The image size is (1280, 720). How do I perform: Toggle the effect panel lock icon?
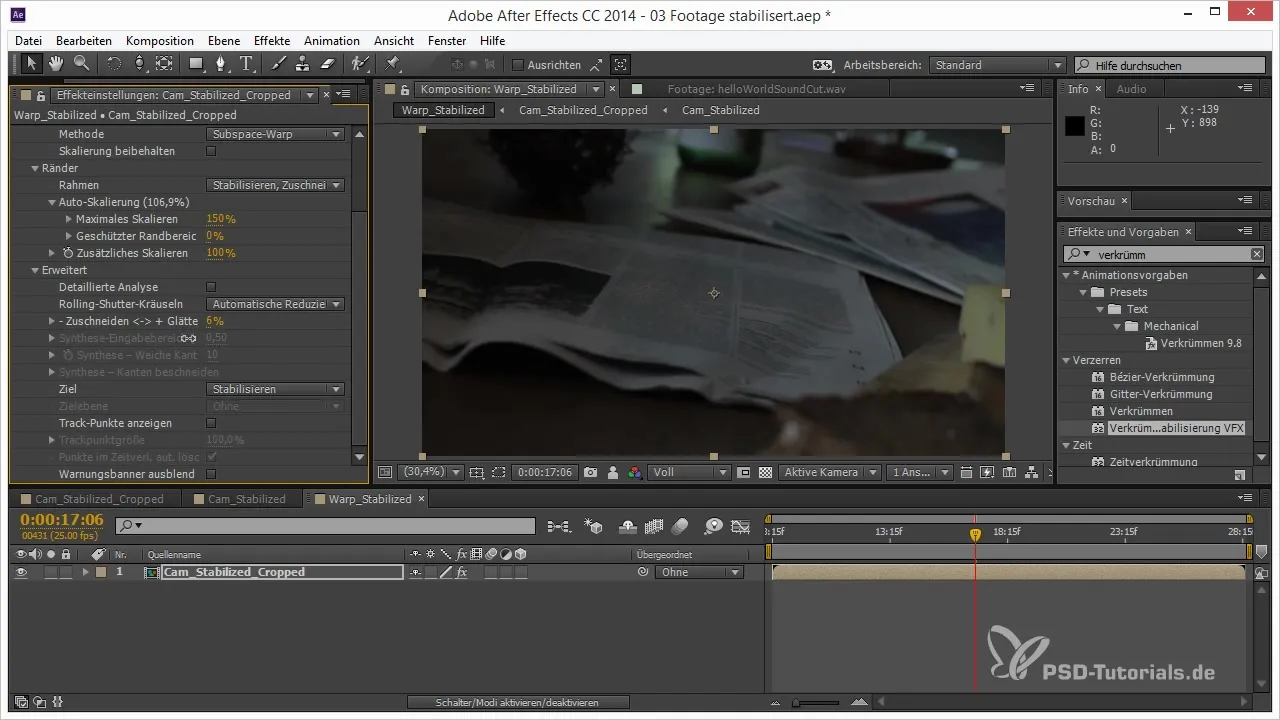[x=41, y=95]
